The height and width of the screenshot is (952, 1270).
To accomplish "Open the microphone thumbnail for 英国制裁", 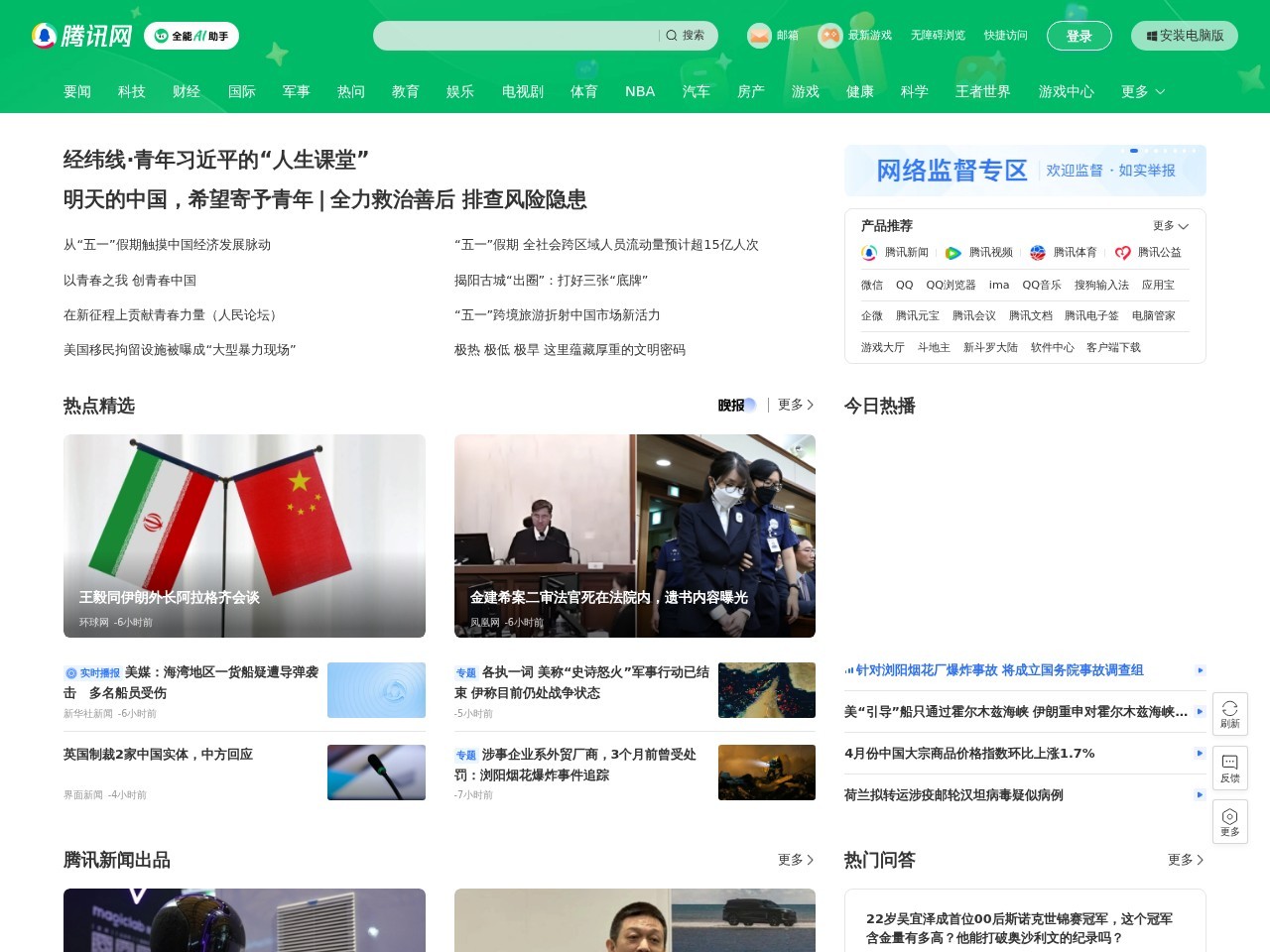I will 376,773.
